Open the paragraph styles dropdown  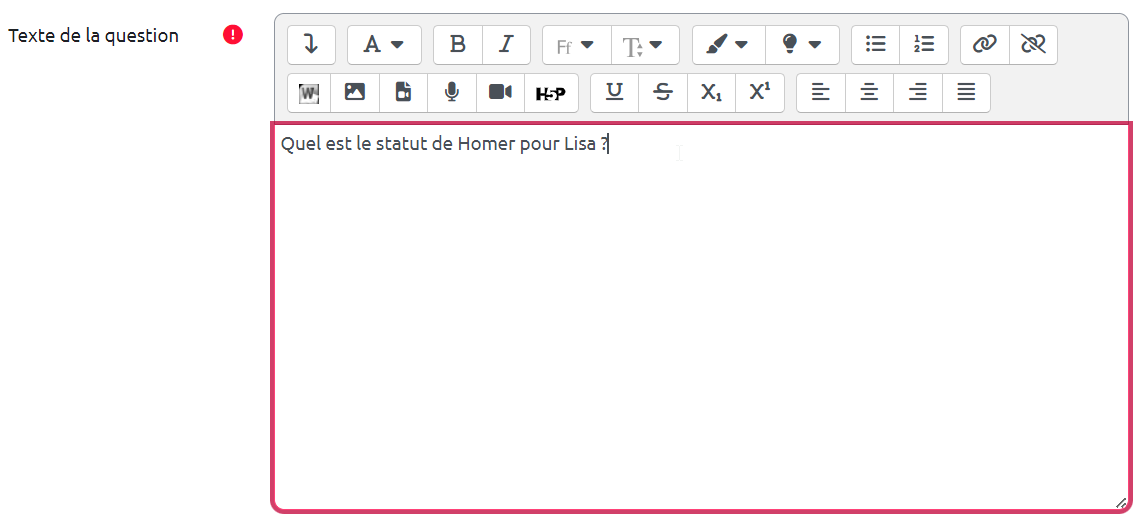384,45
